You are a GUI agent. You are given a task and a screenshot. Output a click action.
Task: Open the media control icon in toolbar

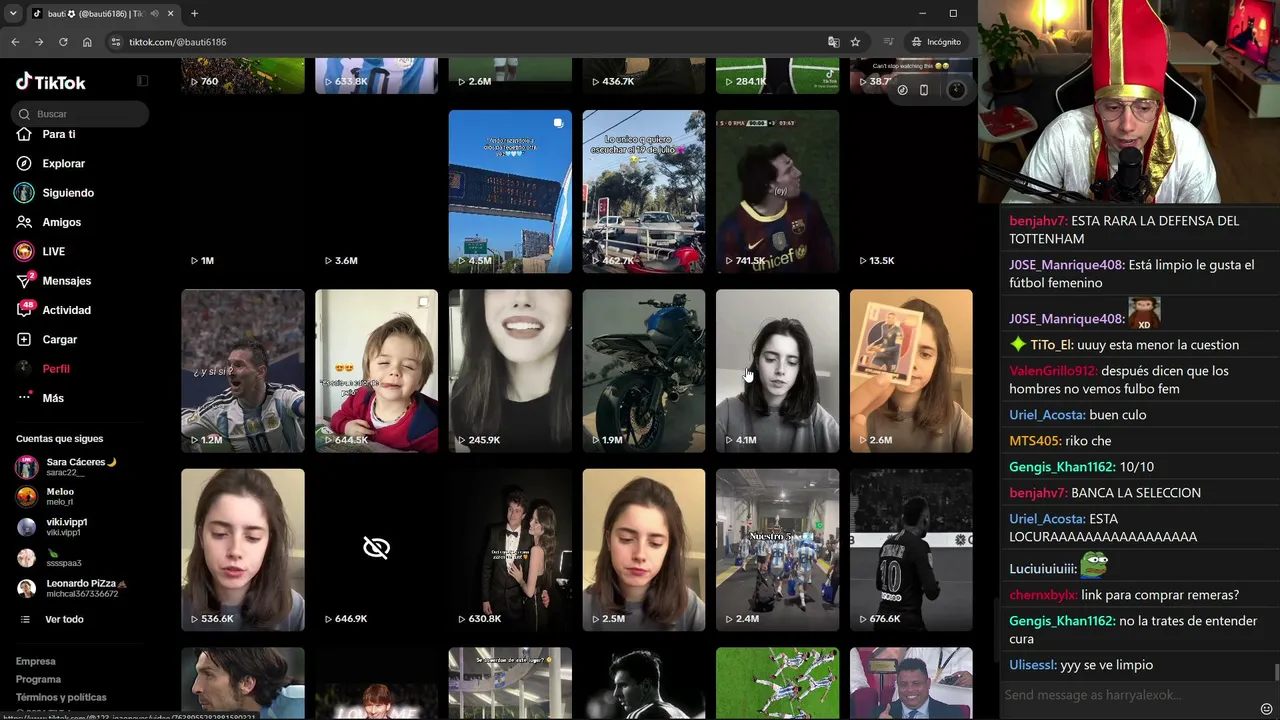pos(888,42)
